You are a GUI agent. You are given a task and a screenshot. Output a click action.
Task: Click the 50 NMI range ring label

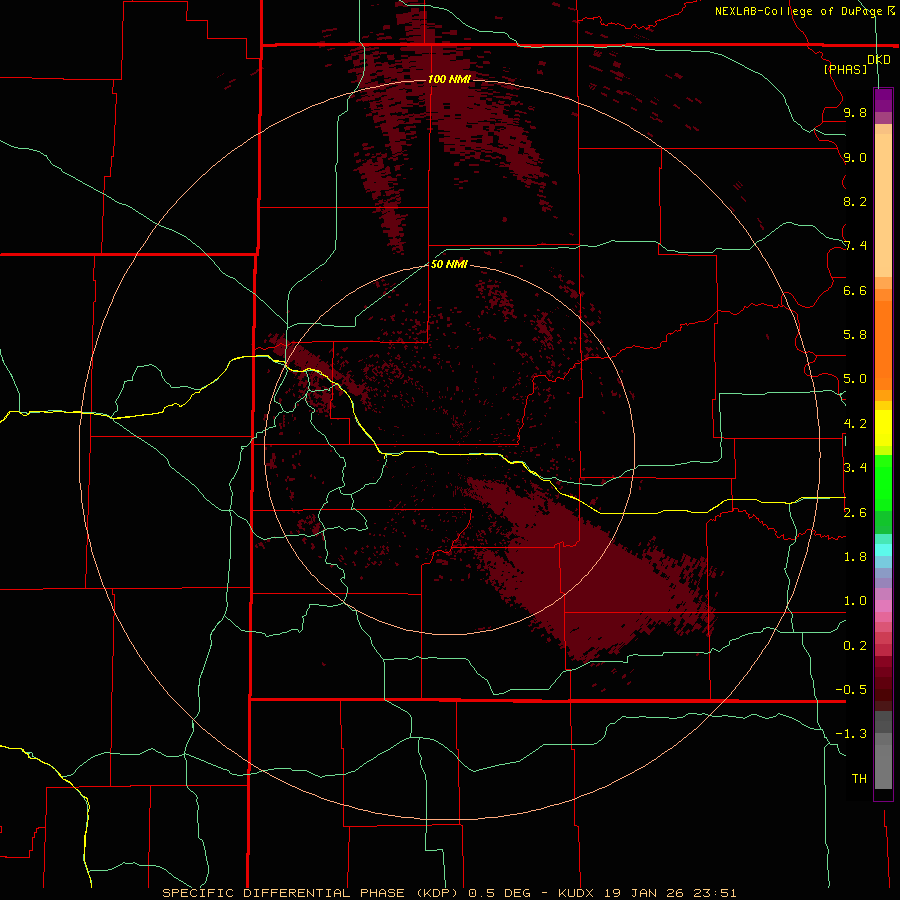[x=449, y=264]
